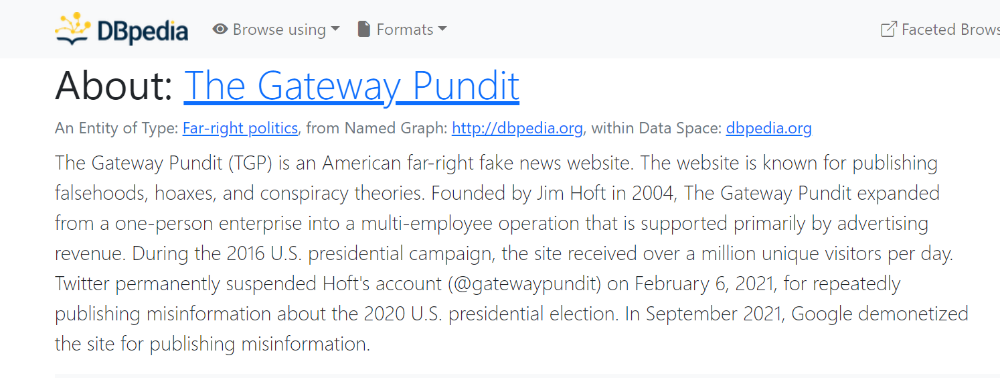Viewport: 1000px width, 378px height.
Task: Visit the http://dbpedia.org named graph link
Action: [x=517, y=129]
